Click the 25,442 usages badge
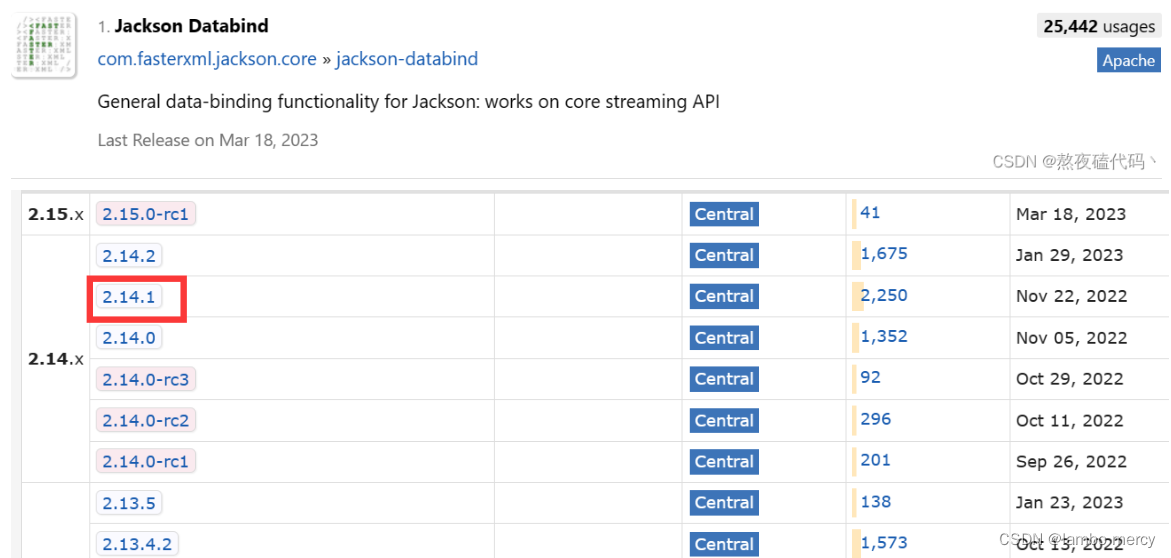This screenshot has width=1171, height=558. [x=1099, y=27]
